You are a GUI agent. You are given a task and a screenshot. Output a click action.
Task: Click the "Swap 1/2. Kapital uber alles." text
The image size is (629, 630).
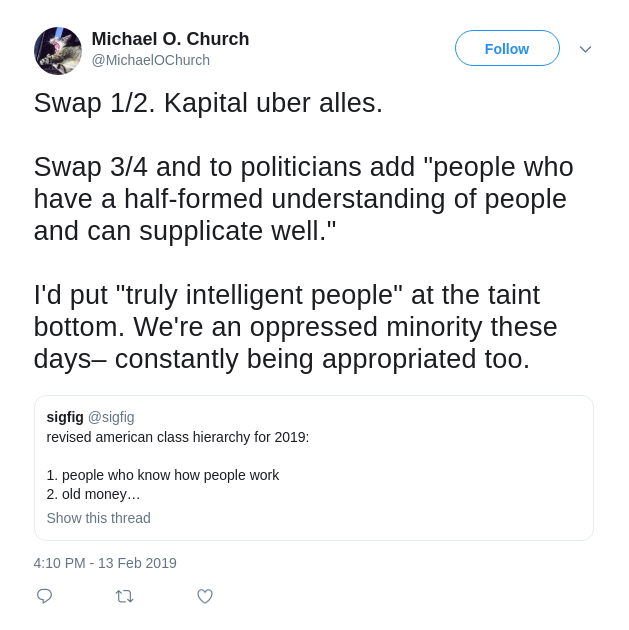click(x=208, y=103)
